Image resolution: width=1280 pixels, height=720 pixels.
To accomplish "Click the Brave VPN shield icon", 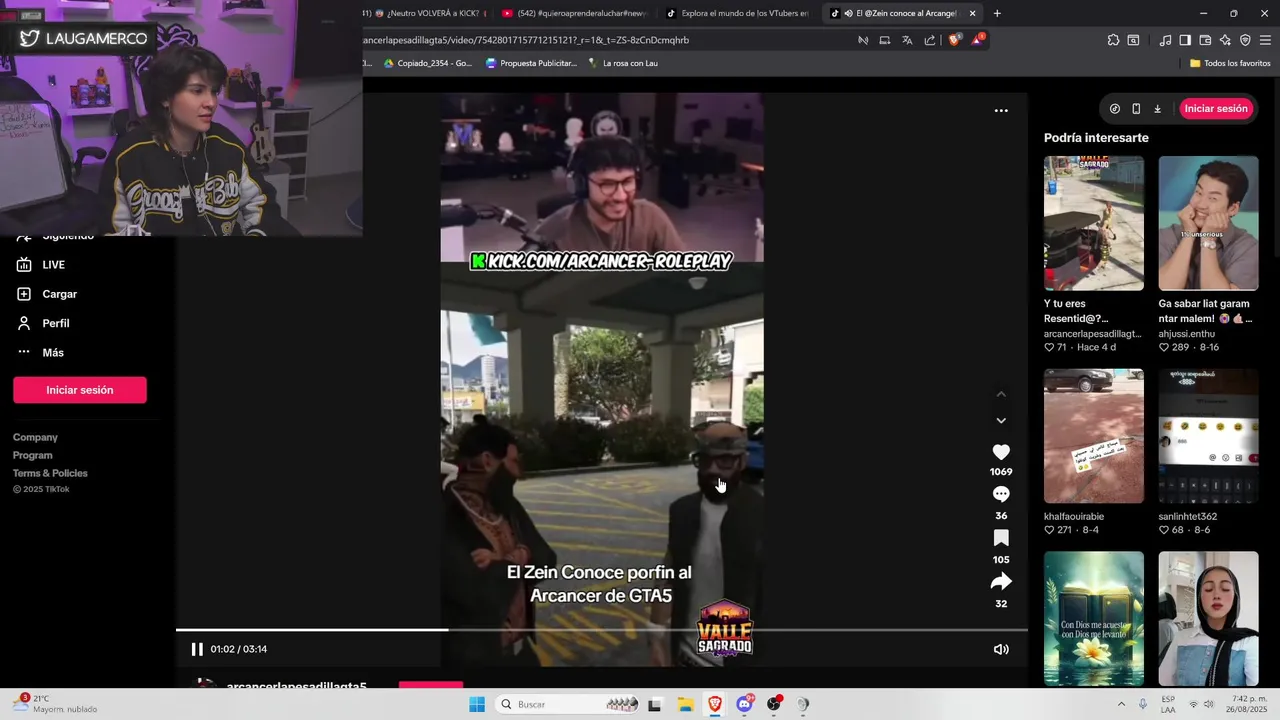I will pos(1245,40).
